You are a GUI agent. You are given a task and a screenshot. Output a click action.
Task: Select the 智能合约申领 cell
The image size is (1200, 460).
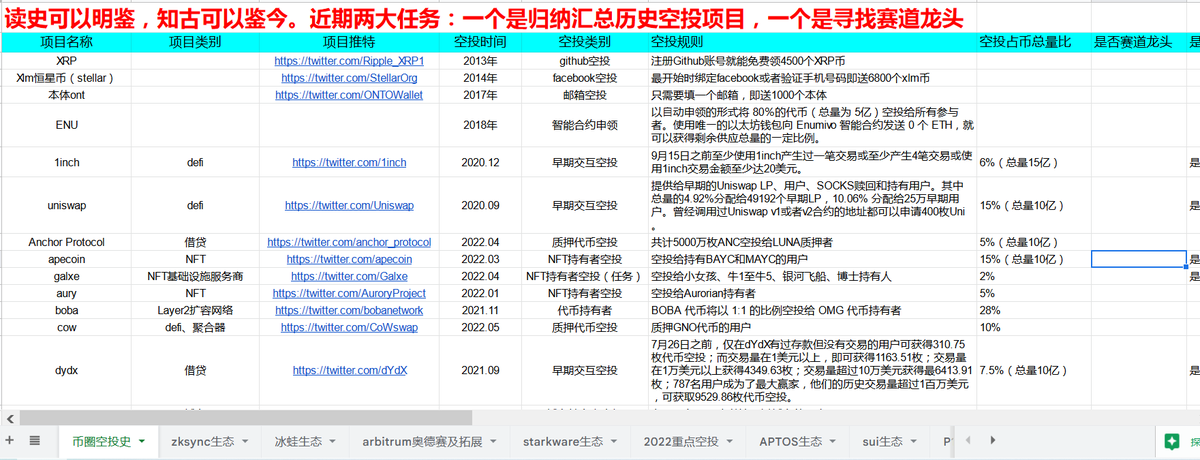click(583, 125)
